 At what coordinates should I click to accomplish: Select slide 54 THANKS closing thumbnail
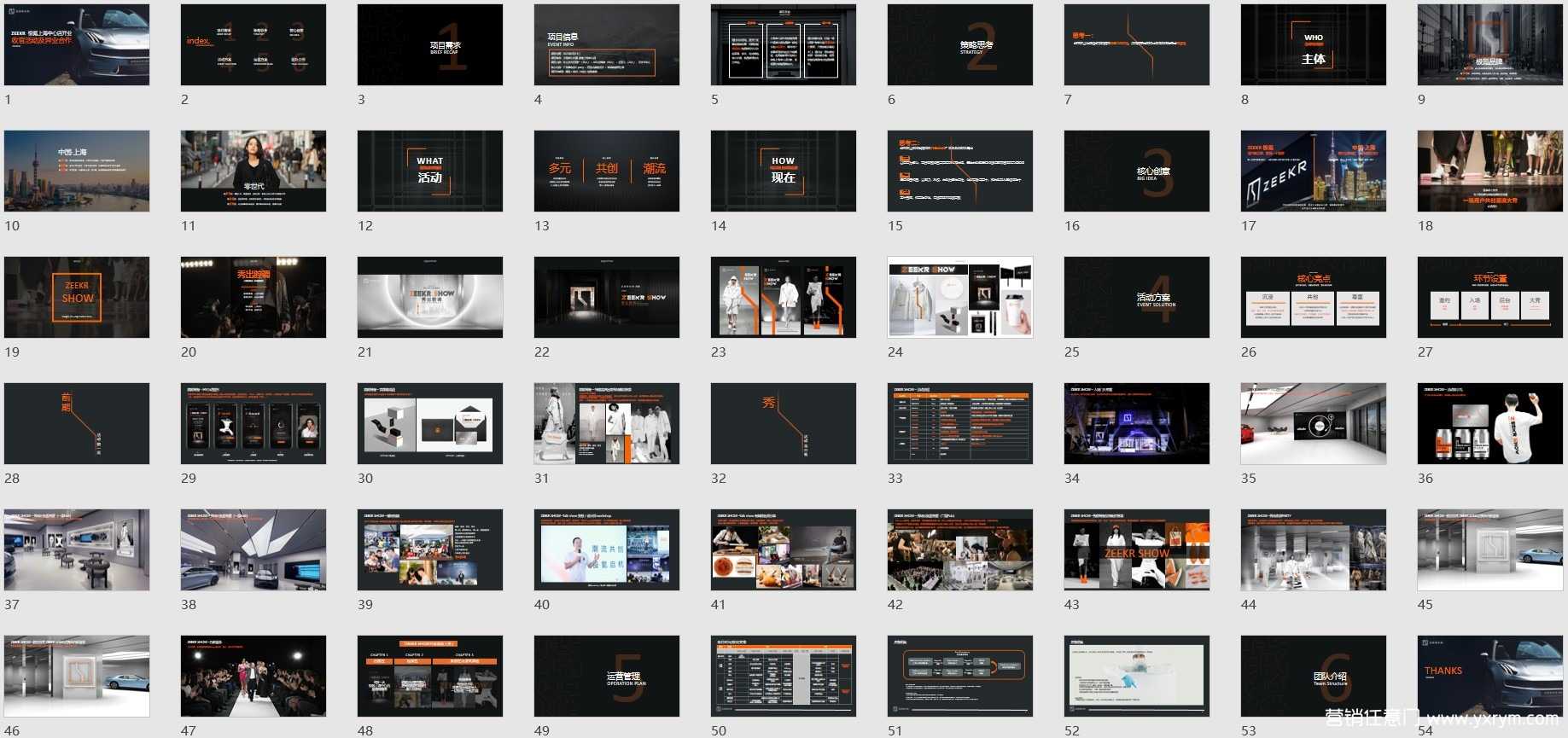tap(1490, 676)
